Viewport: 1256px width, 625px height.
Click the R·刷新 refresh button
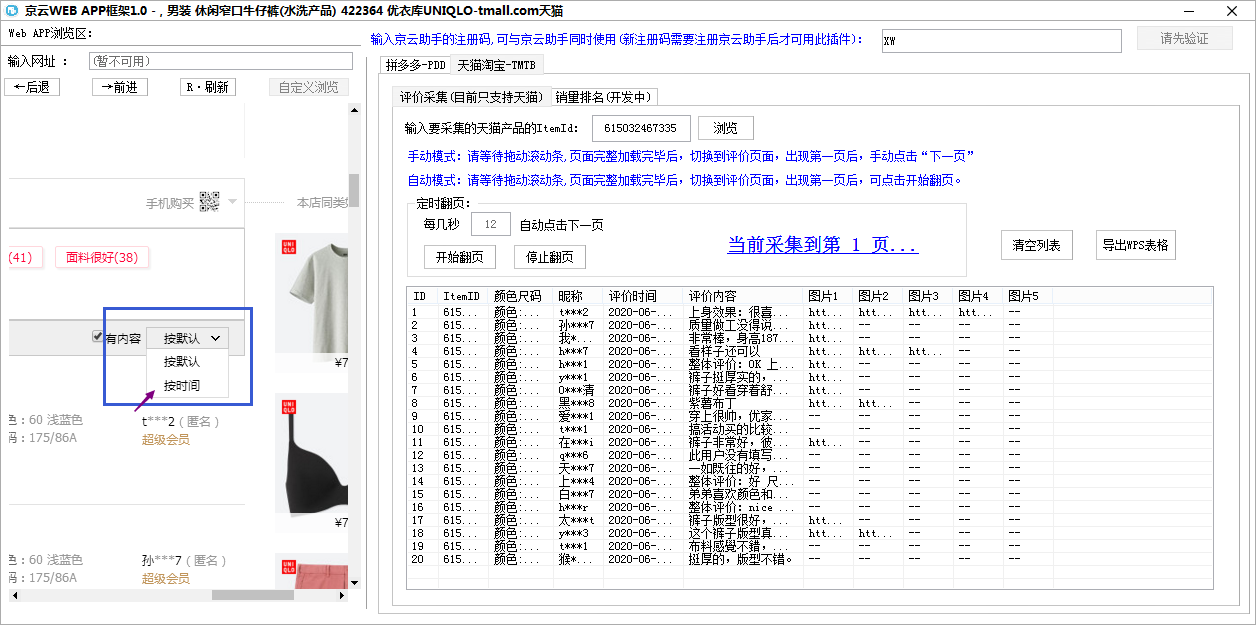207,87
